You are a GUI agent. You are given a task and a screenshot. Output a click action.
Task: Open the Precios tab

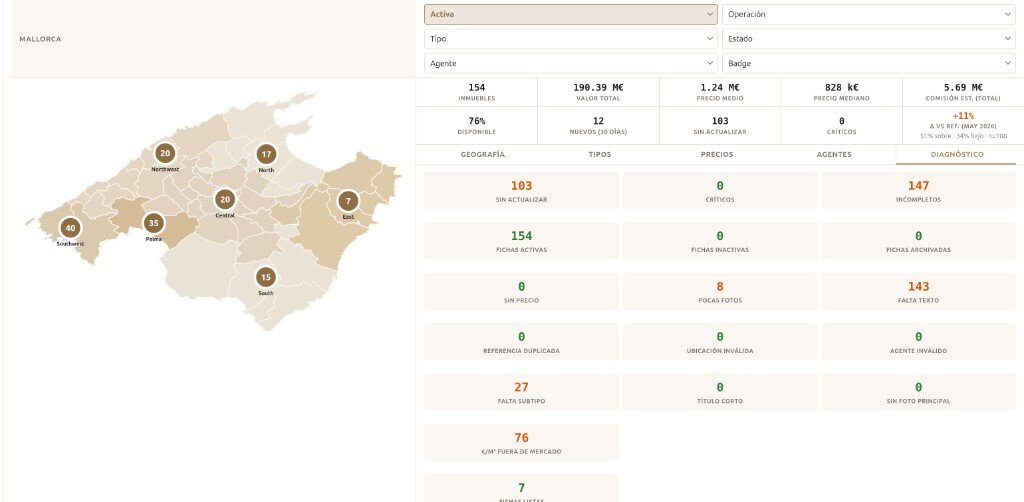pos(716,155)
